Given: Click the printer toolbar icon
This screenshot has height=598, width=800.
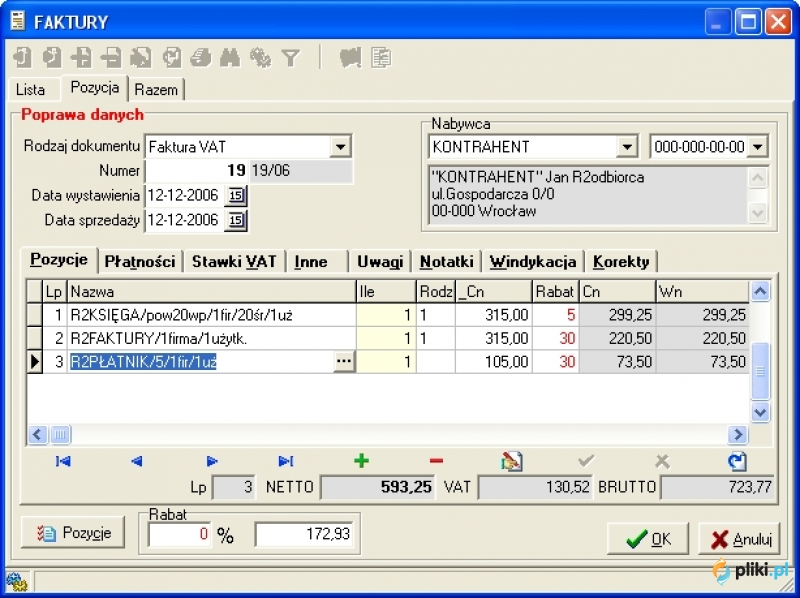Looking at the screenshot, I should point(201,58).
